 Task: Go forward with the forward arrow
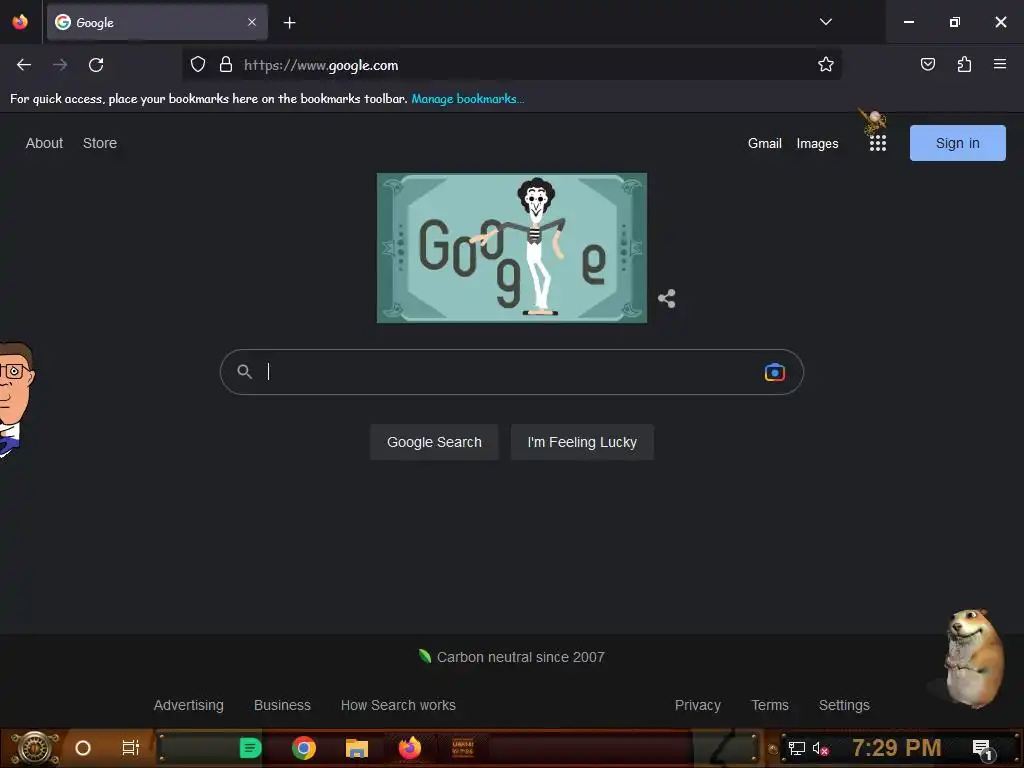[x=60, y=65]
